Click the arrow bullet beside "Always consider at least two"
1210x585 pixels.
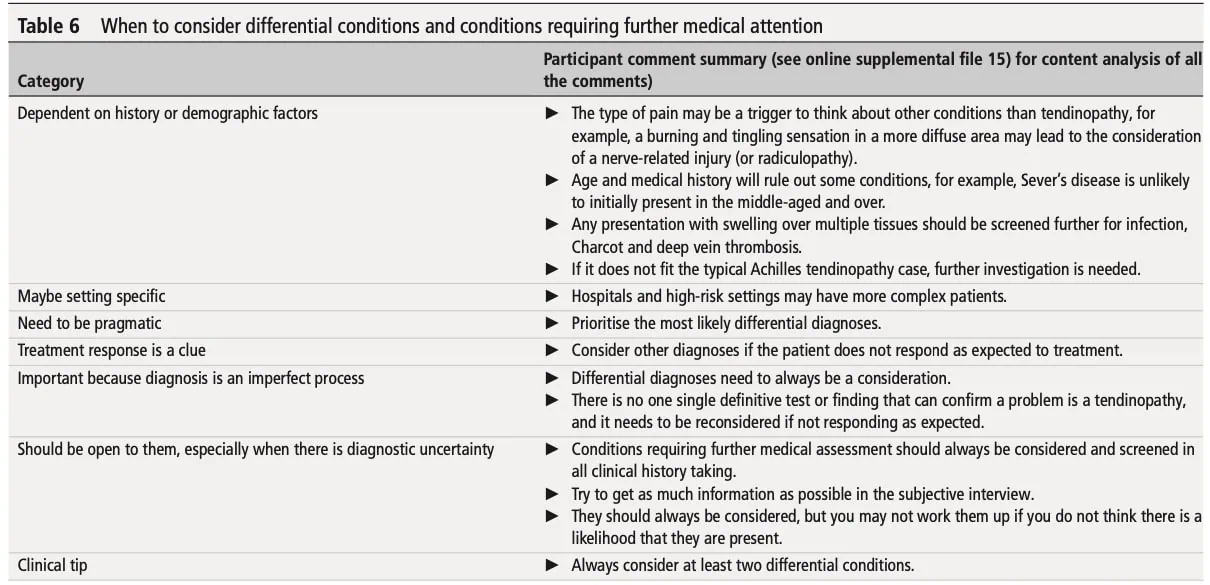point(551,566)
